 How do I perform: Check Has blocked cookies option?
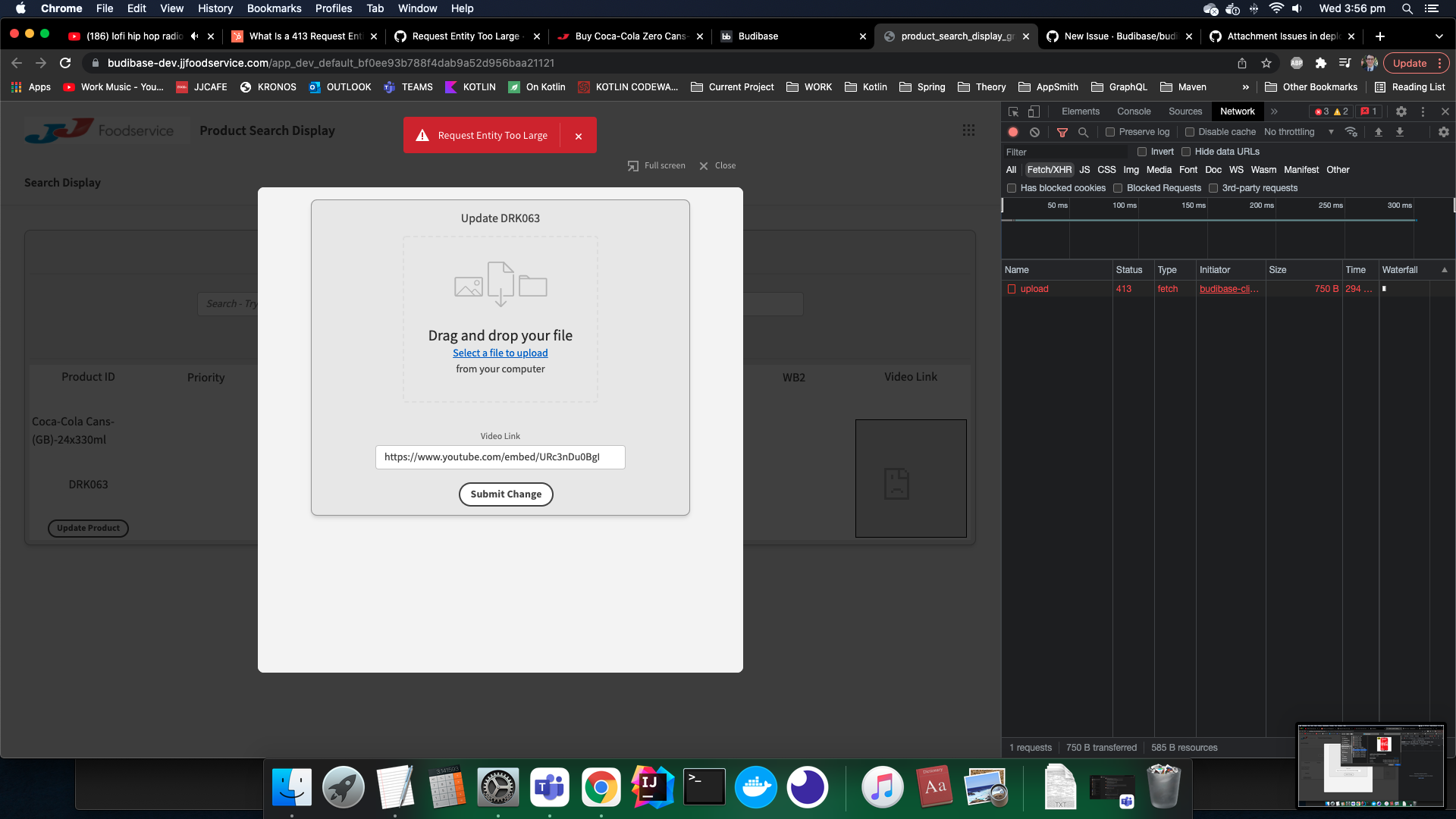tap(1012, 188)
